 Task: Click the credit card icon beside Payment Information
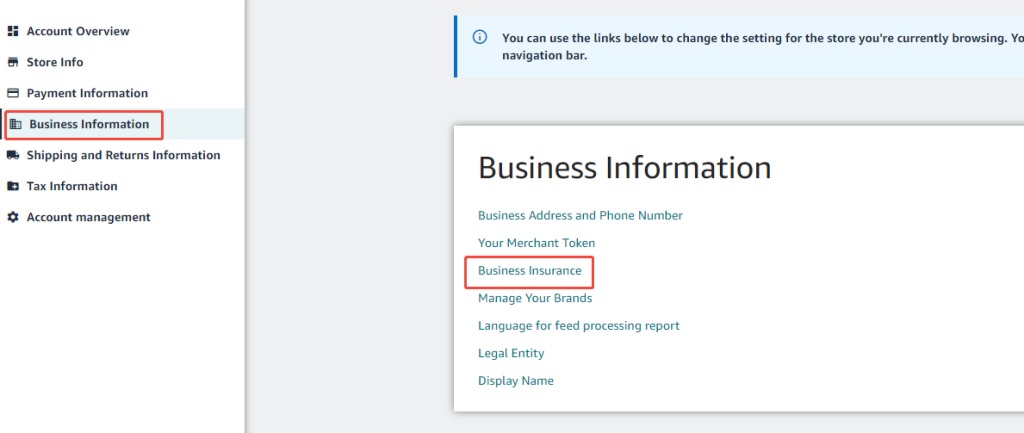point(13,93)
